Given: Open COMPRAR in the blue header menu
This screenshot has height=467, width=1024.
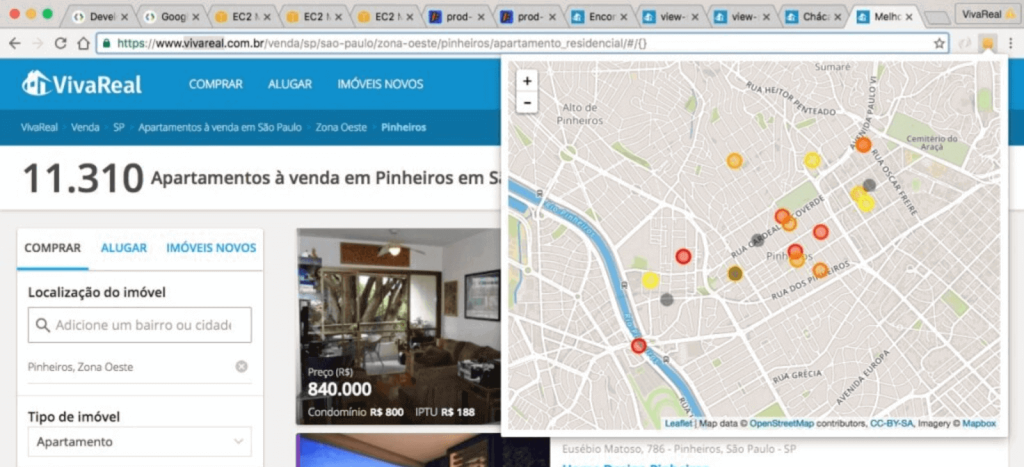Looking at the screenshot, I should pyautogui.click(x=216, y=84).
